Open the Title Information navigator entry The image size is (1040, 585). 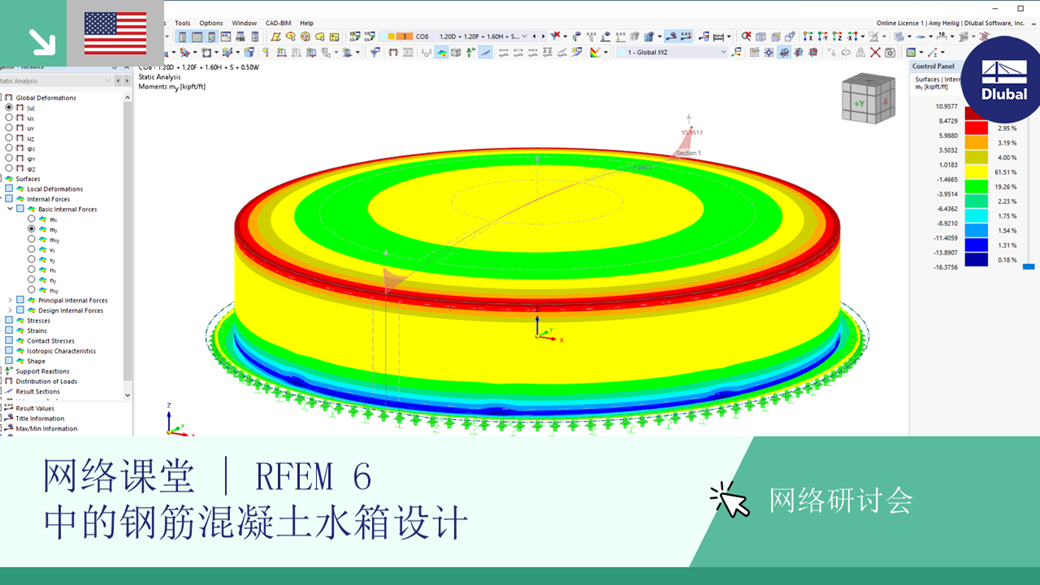tap(40, 419)
